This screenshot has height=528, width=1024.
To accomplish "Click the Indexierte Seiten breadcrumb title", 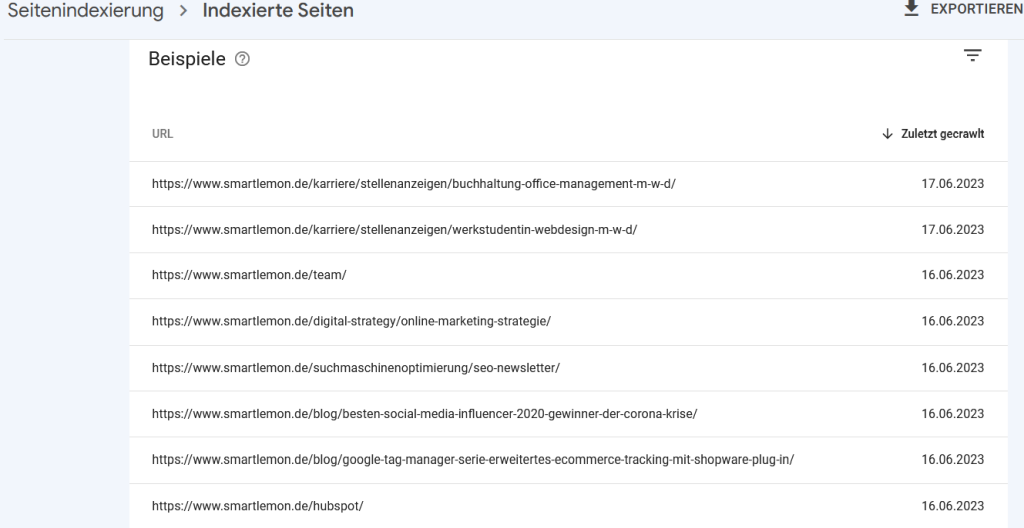I will 278,10.
